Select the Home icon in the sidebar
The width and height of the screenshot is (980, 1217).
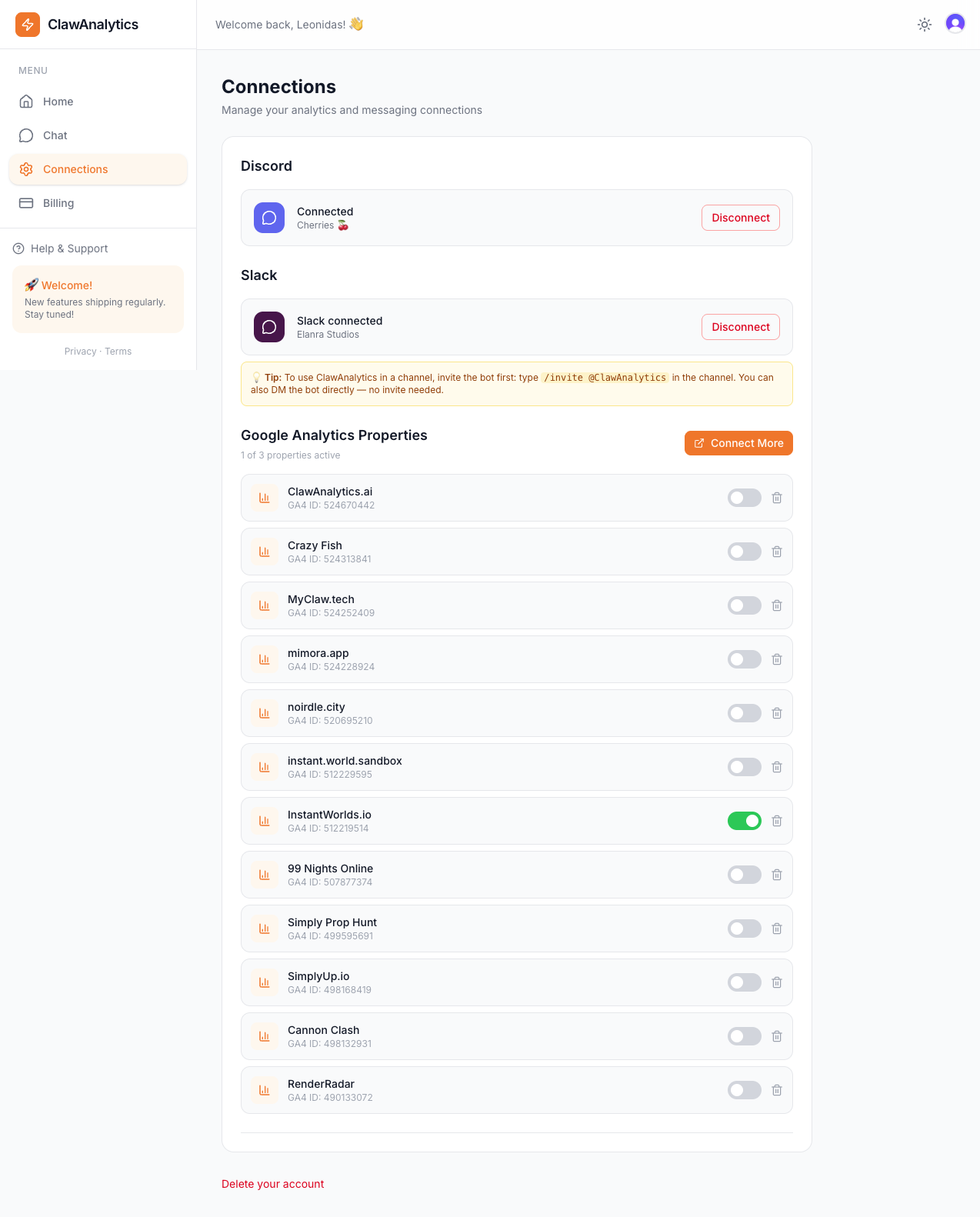26,101
